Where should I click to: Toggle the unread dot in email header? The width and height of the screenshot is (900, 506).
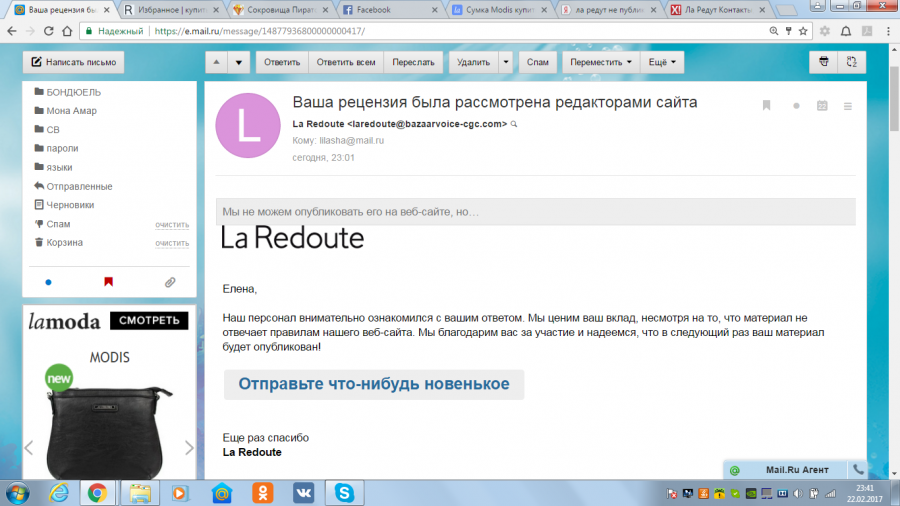[x=796, y=105]
